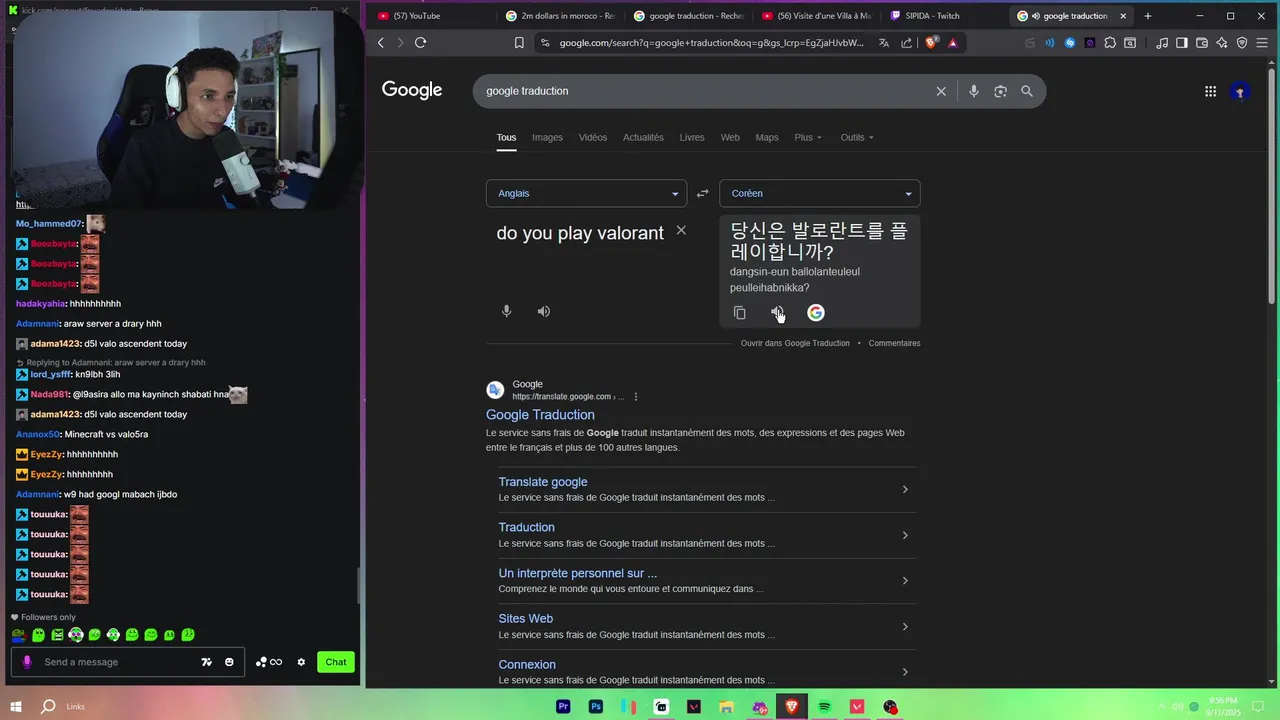Expand the Plus search filter menu
This screenshot has width=1280, height=720.
(x=808, y=137)
